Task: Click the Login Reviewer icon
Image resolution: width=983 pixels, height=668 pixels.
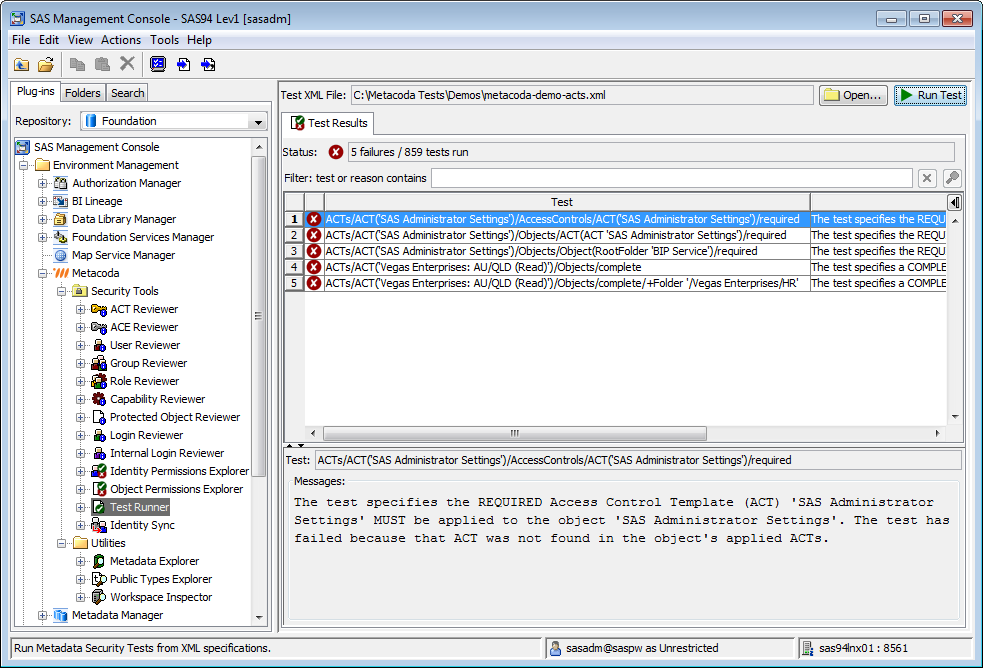Action: coord(99,436)
